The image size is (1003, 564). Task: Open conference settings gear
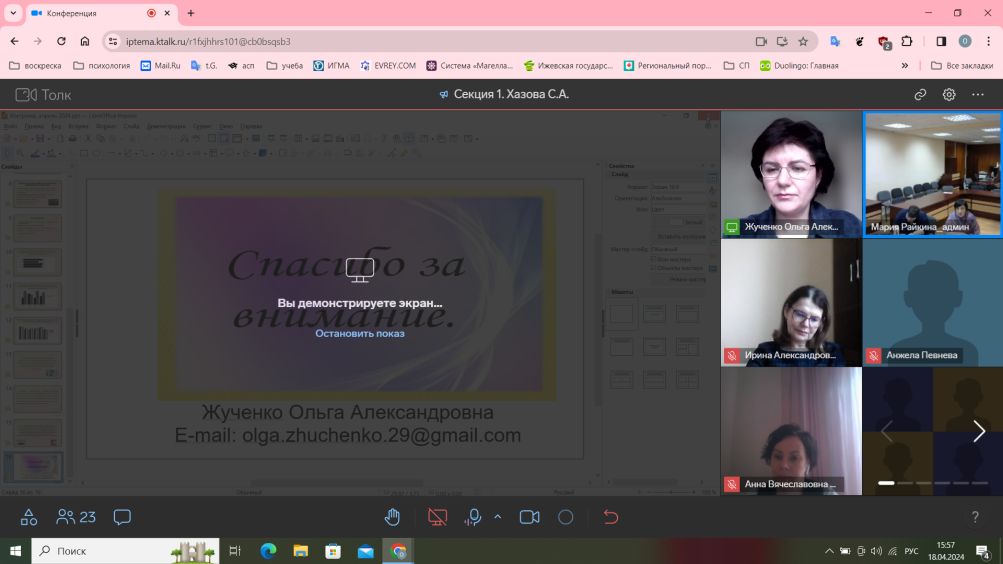(x=949, y=95)
